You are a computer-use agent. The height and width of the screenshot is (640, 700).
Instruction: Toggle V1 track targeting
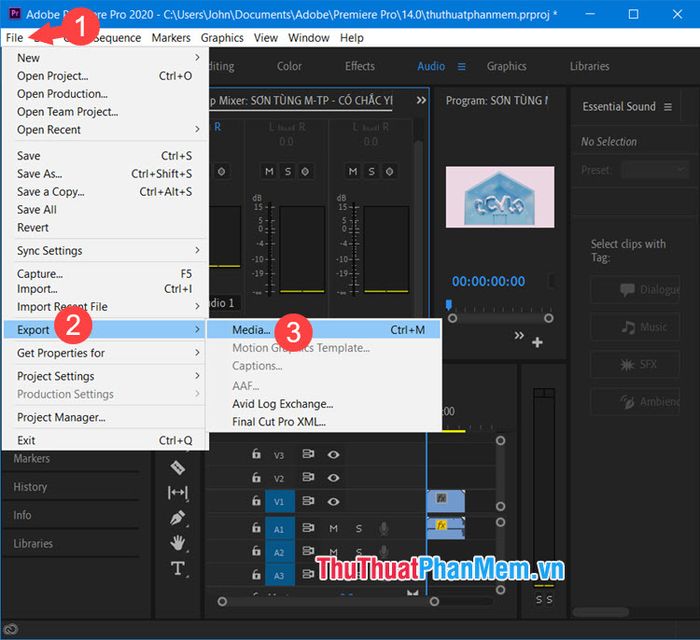coord(279,502)
